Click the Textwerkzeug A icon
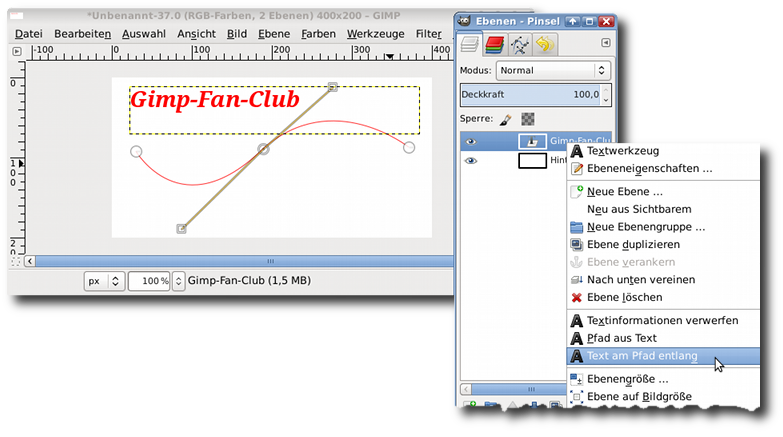The height and width of the screenshot is (437, 783). [x=577, y=151]
